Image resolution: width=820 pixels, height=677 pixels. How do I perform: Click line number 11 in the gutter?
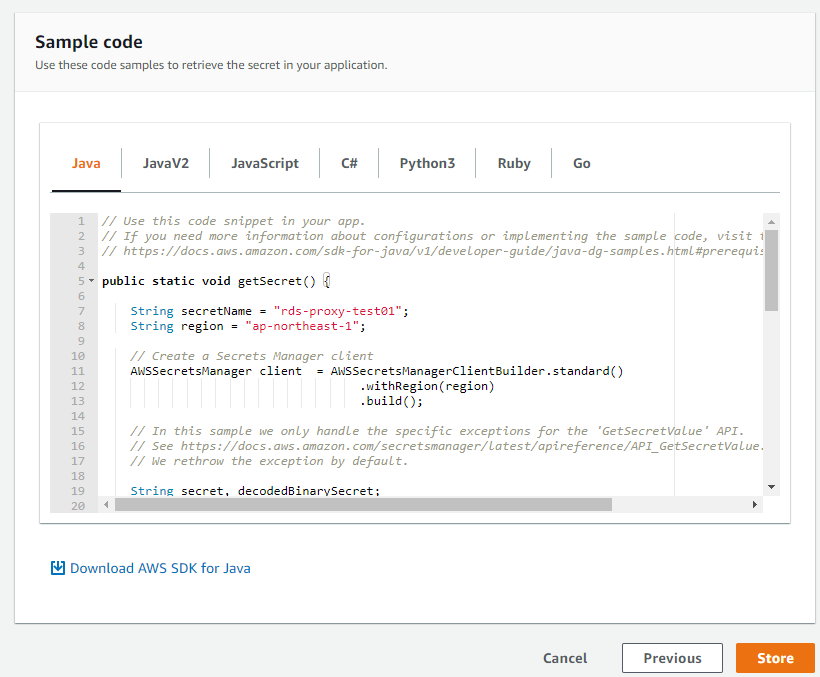(78, 371)
